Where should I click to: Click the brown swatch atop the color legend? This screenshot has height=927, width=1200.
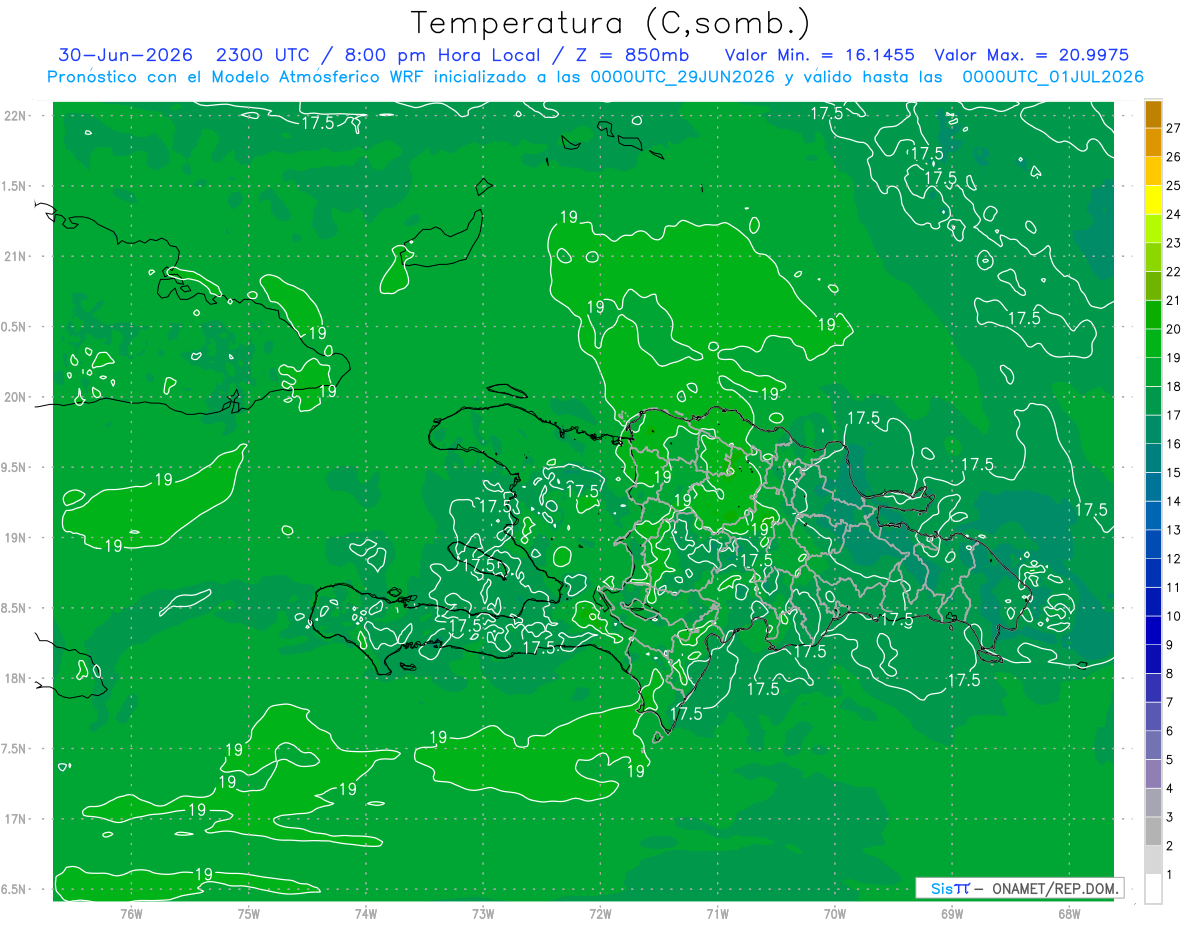(1153, 113)
